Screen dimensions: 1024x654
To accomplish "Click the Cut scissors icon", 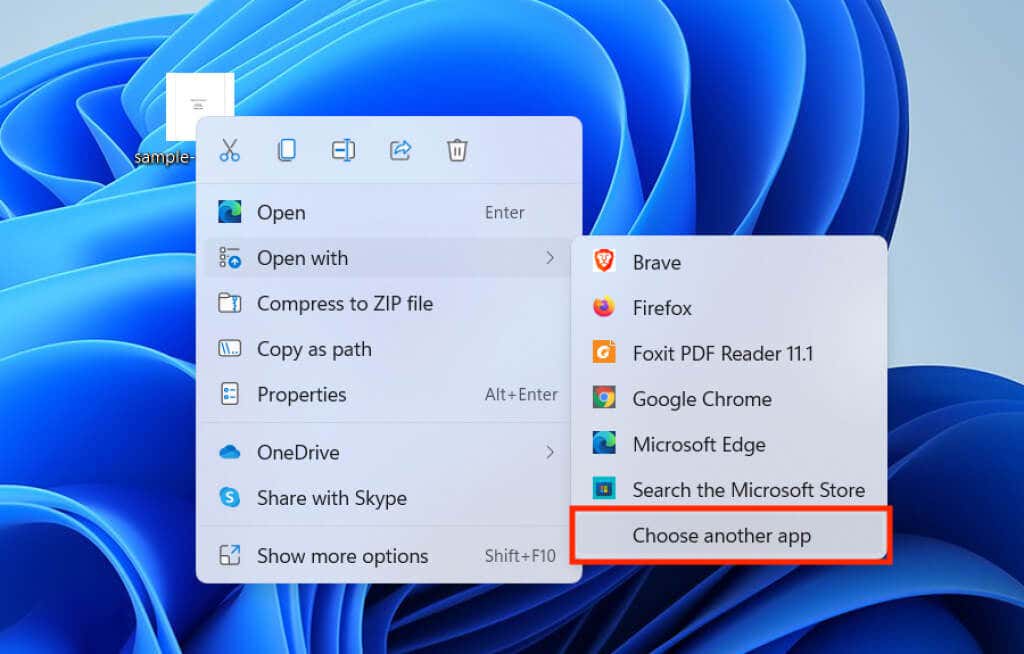I will (x=230, y=151).
